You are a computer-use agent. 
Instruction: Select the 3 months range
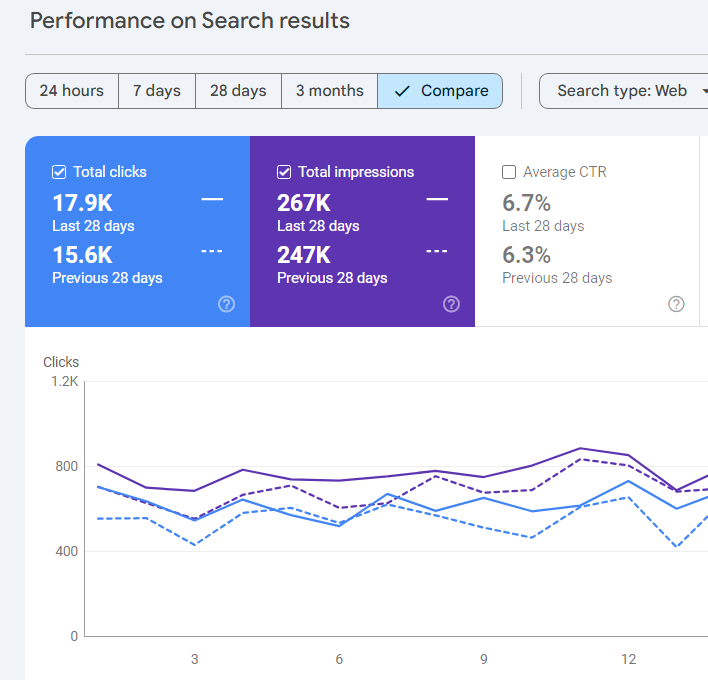[329, 91]
